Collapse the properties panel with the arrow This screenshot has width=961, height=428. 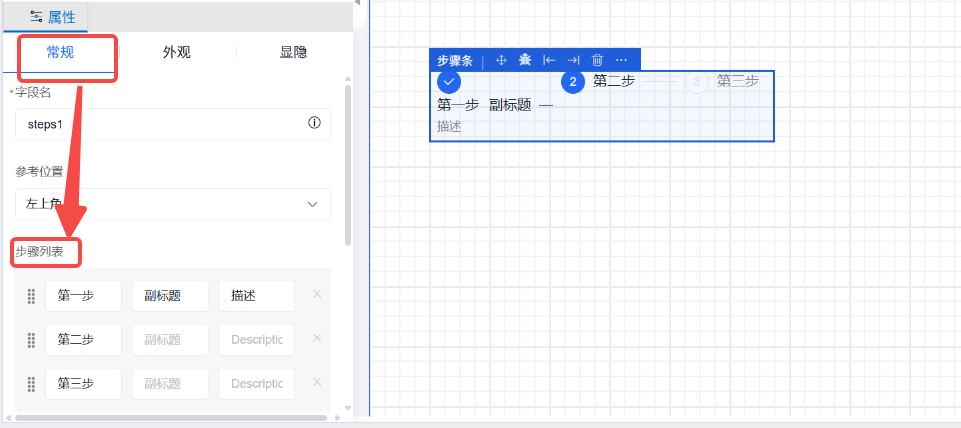(x=357, y=2)
